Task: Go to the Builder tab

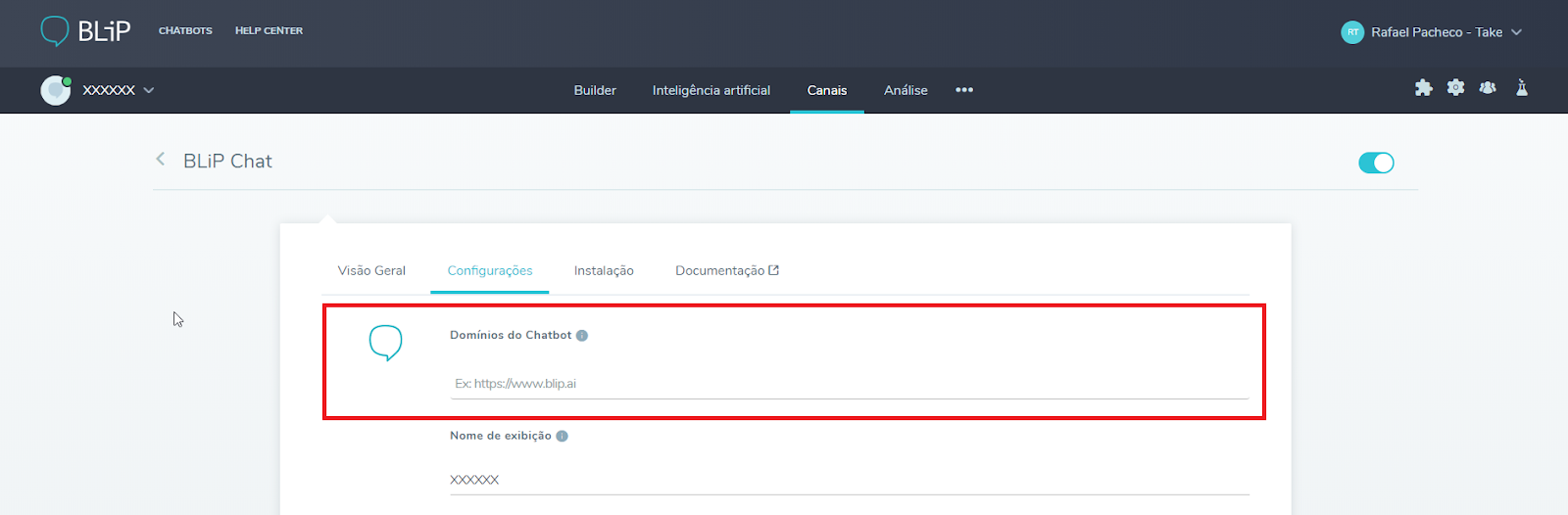Action: 595,90
